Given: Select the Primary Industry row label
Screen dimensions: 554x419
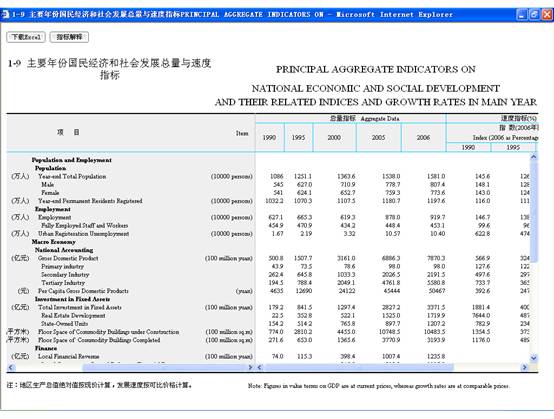Looking at the screenshot, I should [62, 266].
